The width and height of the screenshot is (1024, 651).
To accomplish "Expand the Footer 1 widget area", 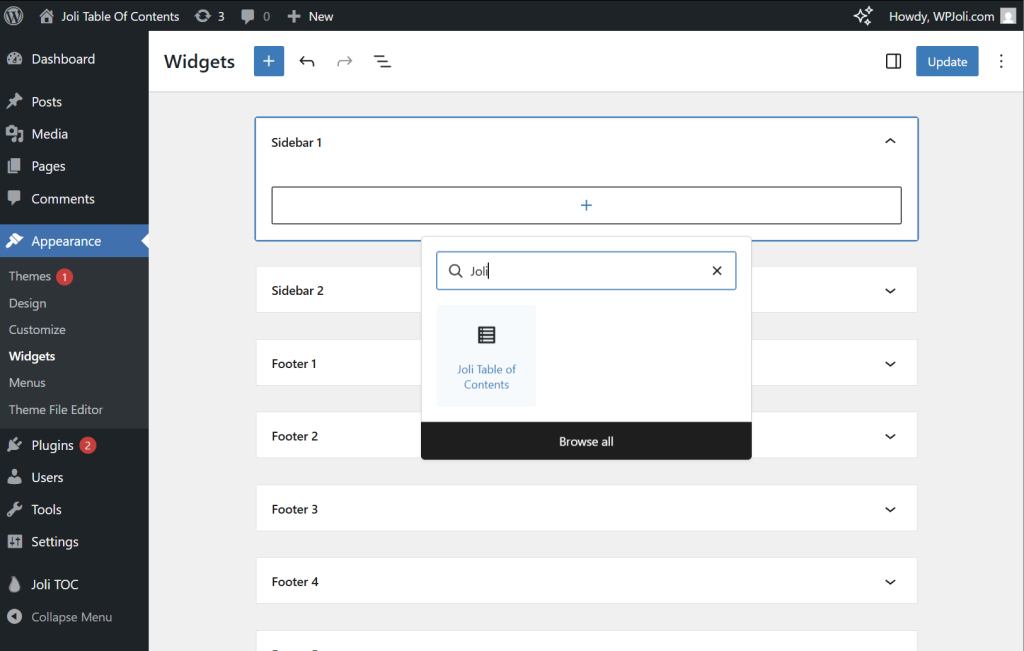I will [890, 364].
